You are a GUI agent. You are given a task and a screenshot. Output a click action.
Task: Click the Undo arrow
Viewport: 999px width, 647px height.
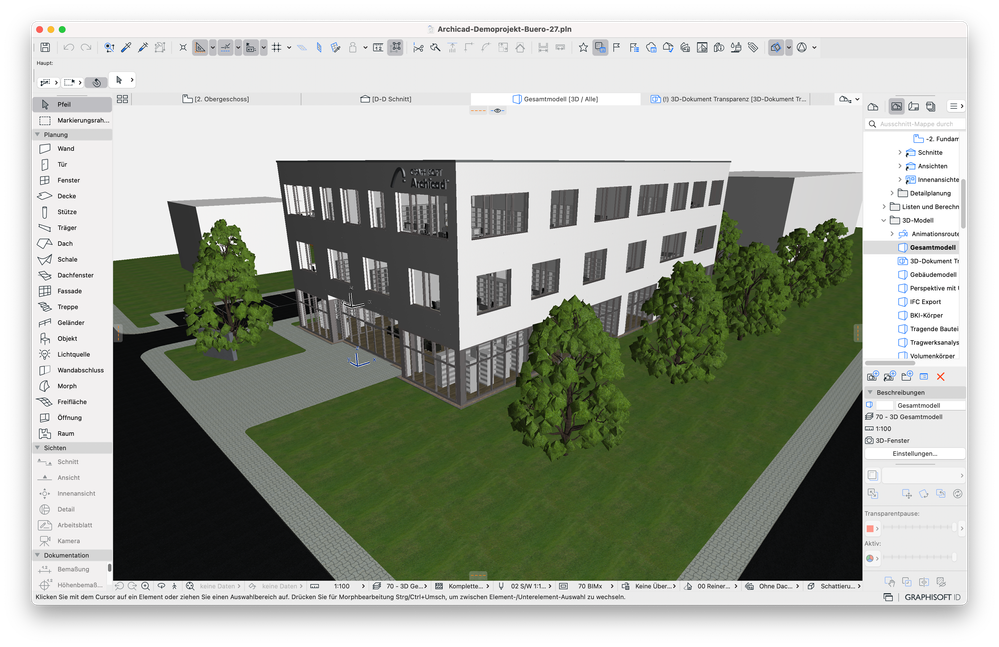pyautogui.click(x=69, y=47)
